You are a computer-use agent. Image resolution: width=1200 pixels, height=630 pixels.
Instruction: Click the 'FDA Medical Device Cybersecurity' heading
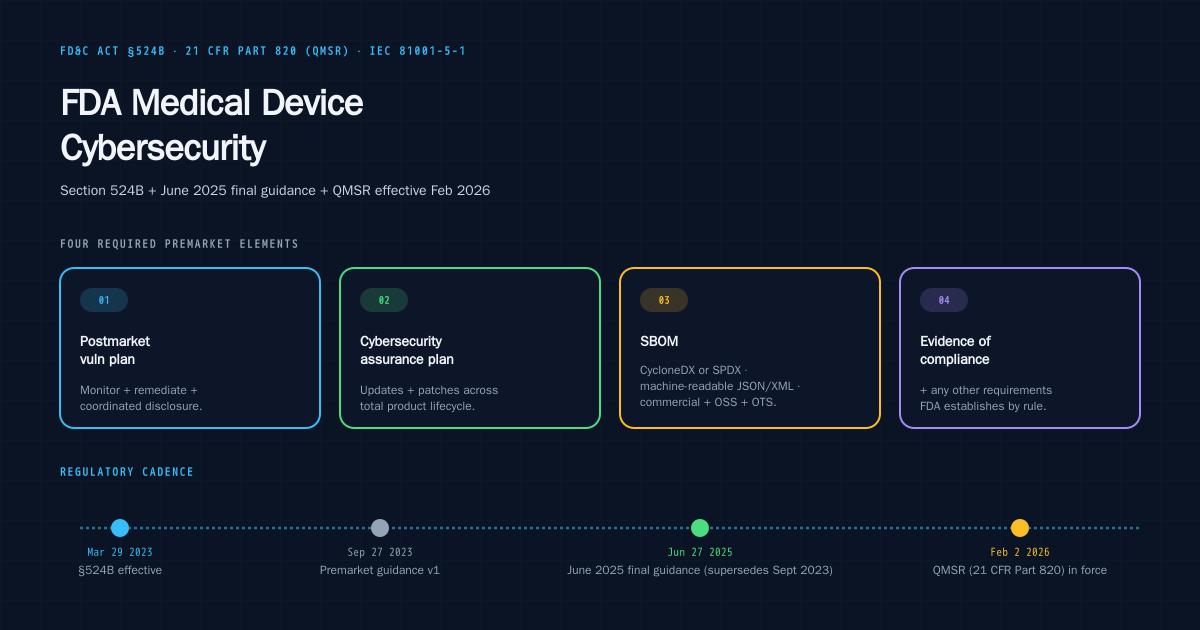tap(212, 125)
